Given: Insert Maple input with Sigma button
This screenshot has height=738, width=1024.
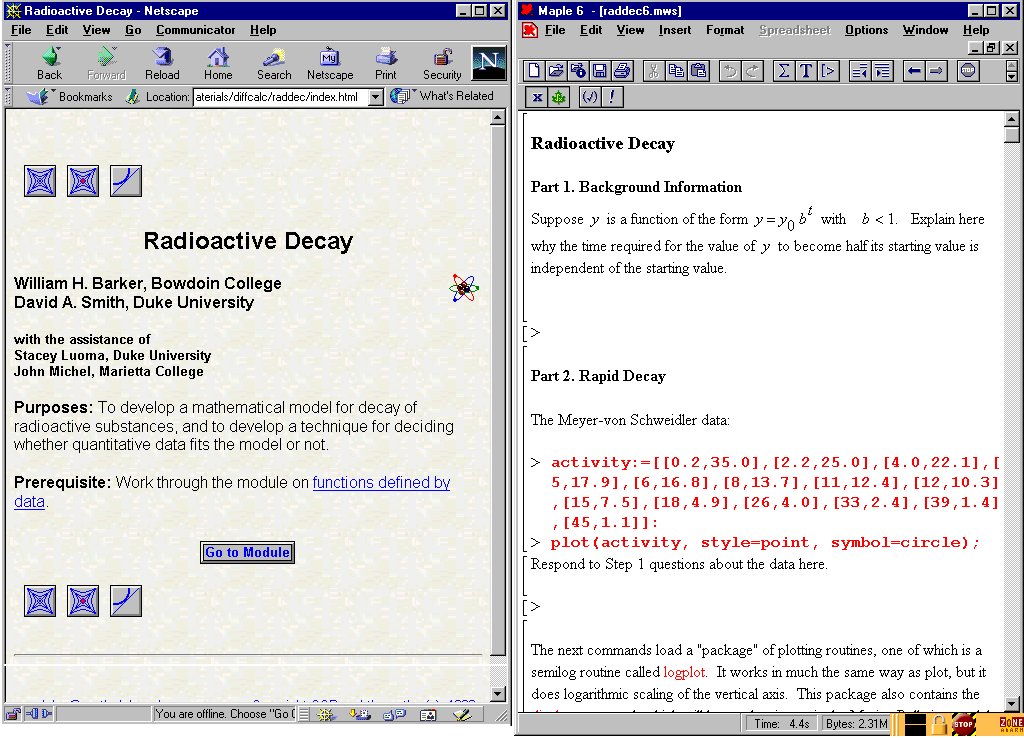Looking at the screenshot, I should 784,71.
